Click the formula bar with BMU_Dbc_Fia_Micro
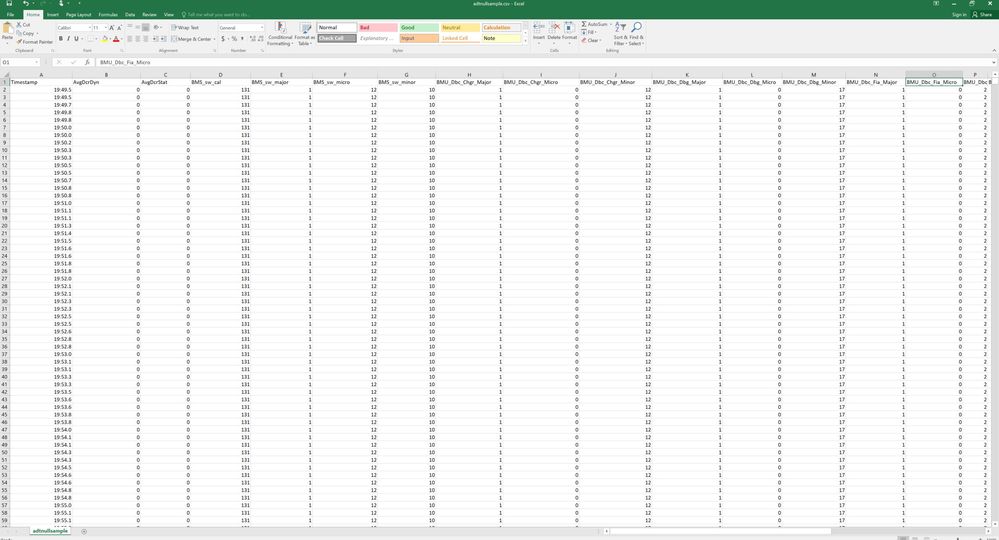 click(x=545, y=62)
